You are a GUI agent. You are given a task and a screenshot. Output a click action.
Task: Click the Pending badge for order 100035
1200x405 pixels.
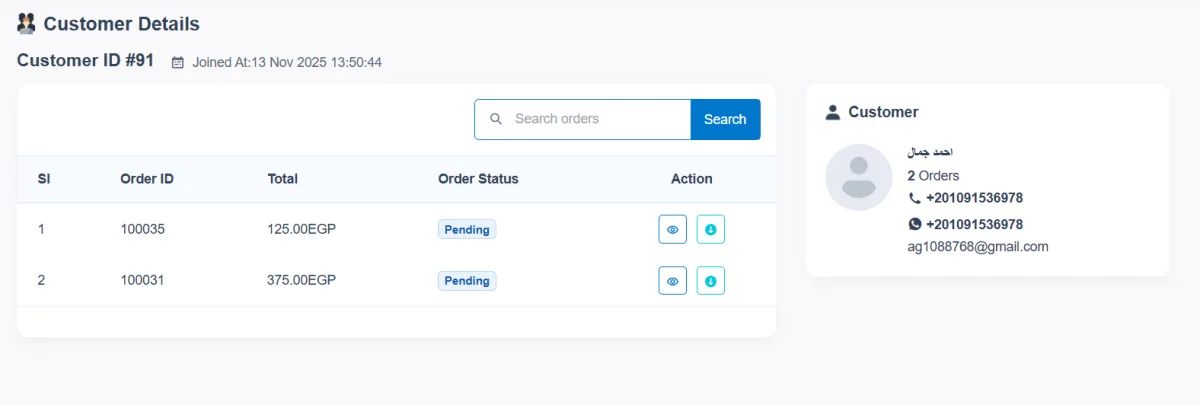(467, 229)
